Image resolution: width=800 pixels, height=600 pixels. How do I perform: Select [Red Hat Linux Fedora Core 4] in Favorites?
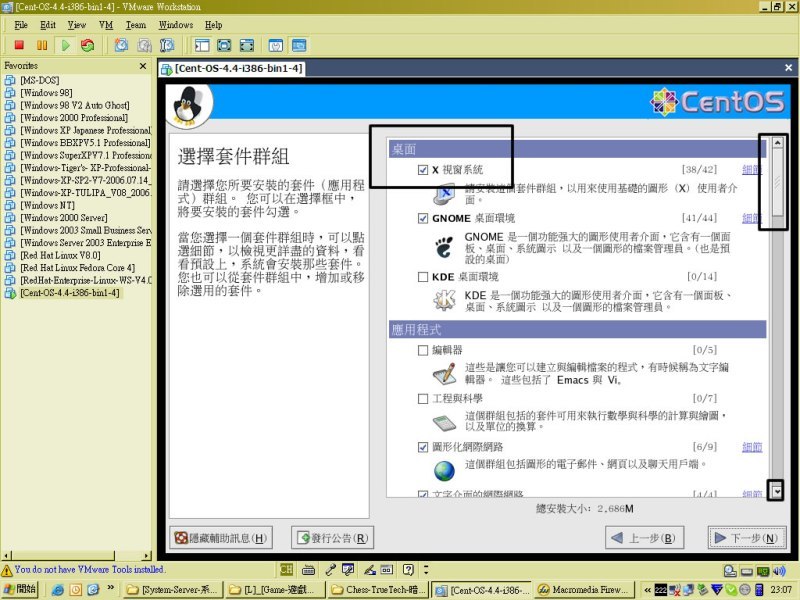pyautogui.click(x=78, y=268)
